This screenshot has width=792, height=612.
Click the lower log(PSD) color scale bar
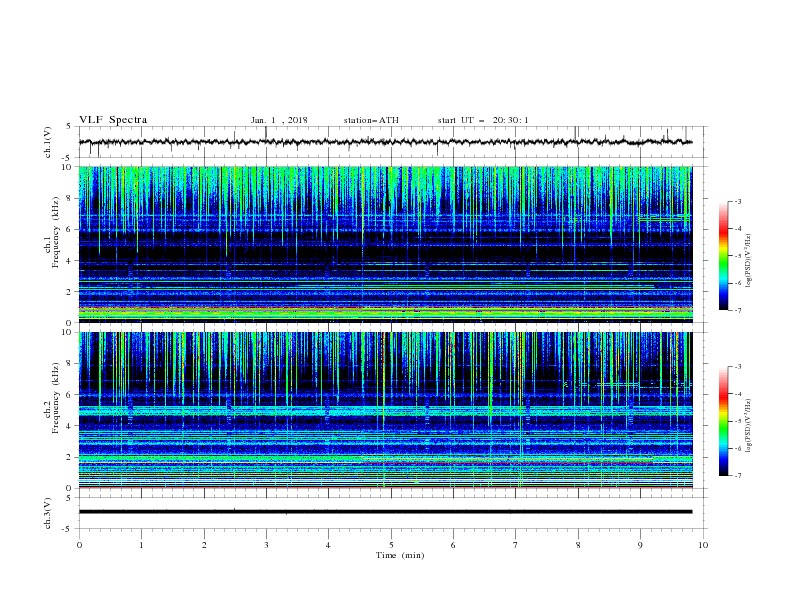tap(724, 421)
